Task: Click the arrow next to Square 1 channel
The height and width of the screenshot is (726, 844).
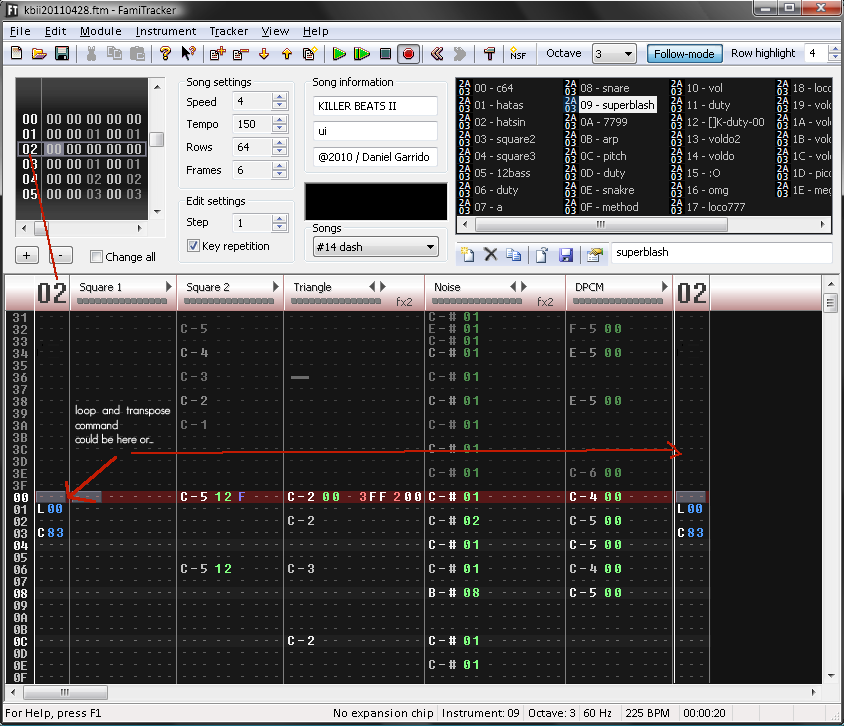Action: pyautogui.click(x=168, y=288)
